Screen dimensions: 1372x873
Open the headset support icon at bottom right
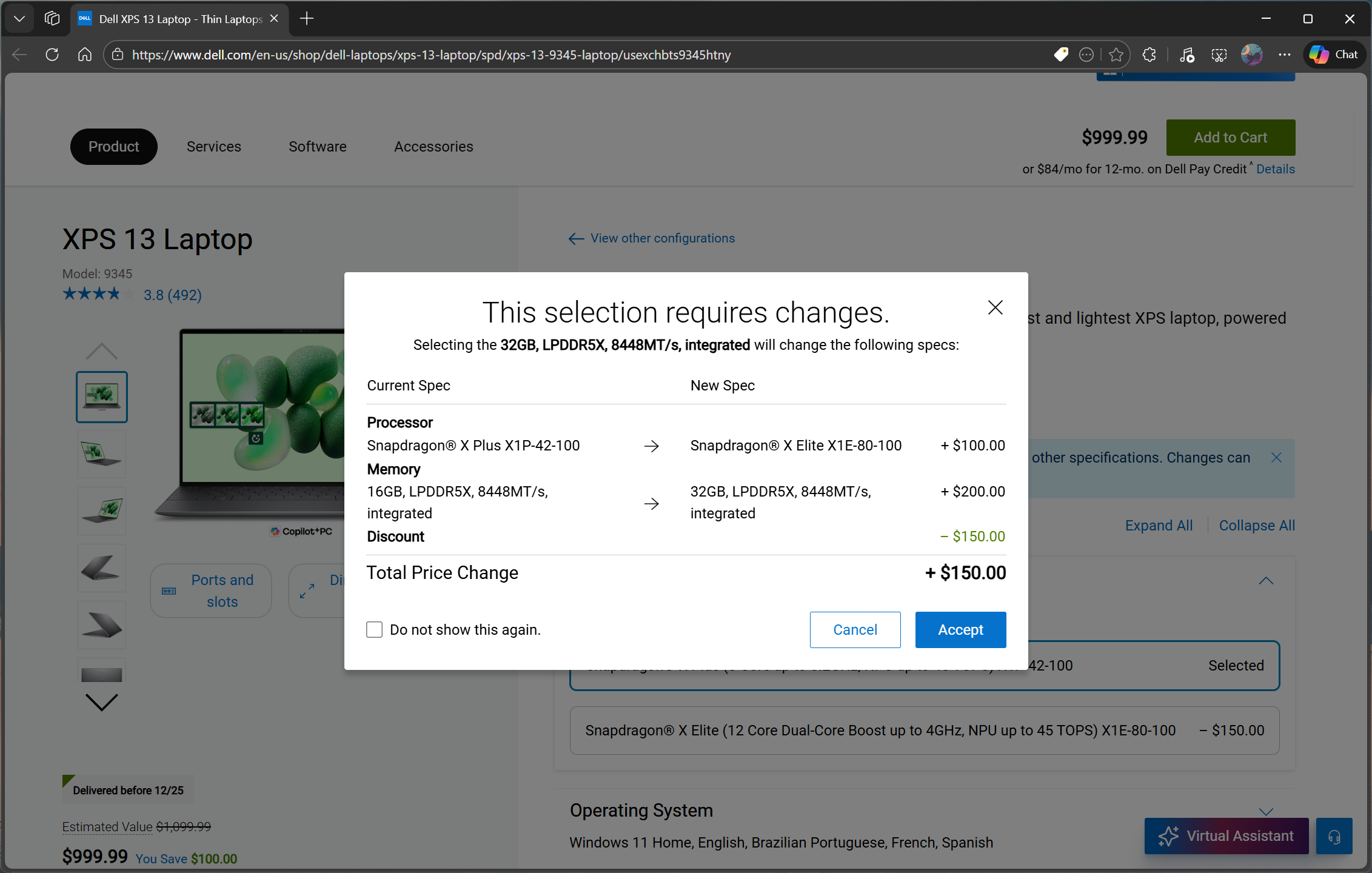coord(1334,836)
